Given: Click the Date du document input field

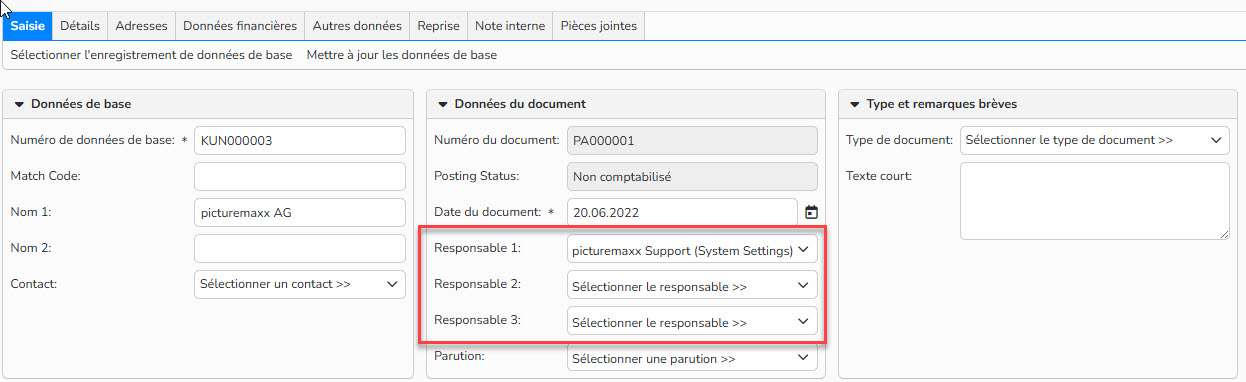Looking at the screenshot, I should (682, 212).
